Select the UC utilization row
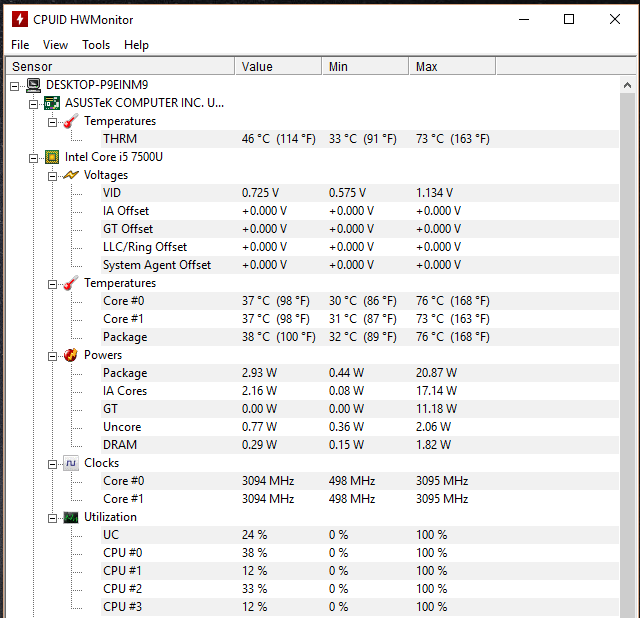Image resolution: width=640 pixels, height=618 pixels. (360, 535)
